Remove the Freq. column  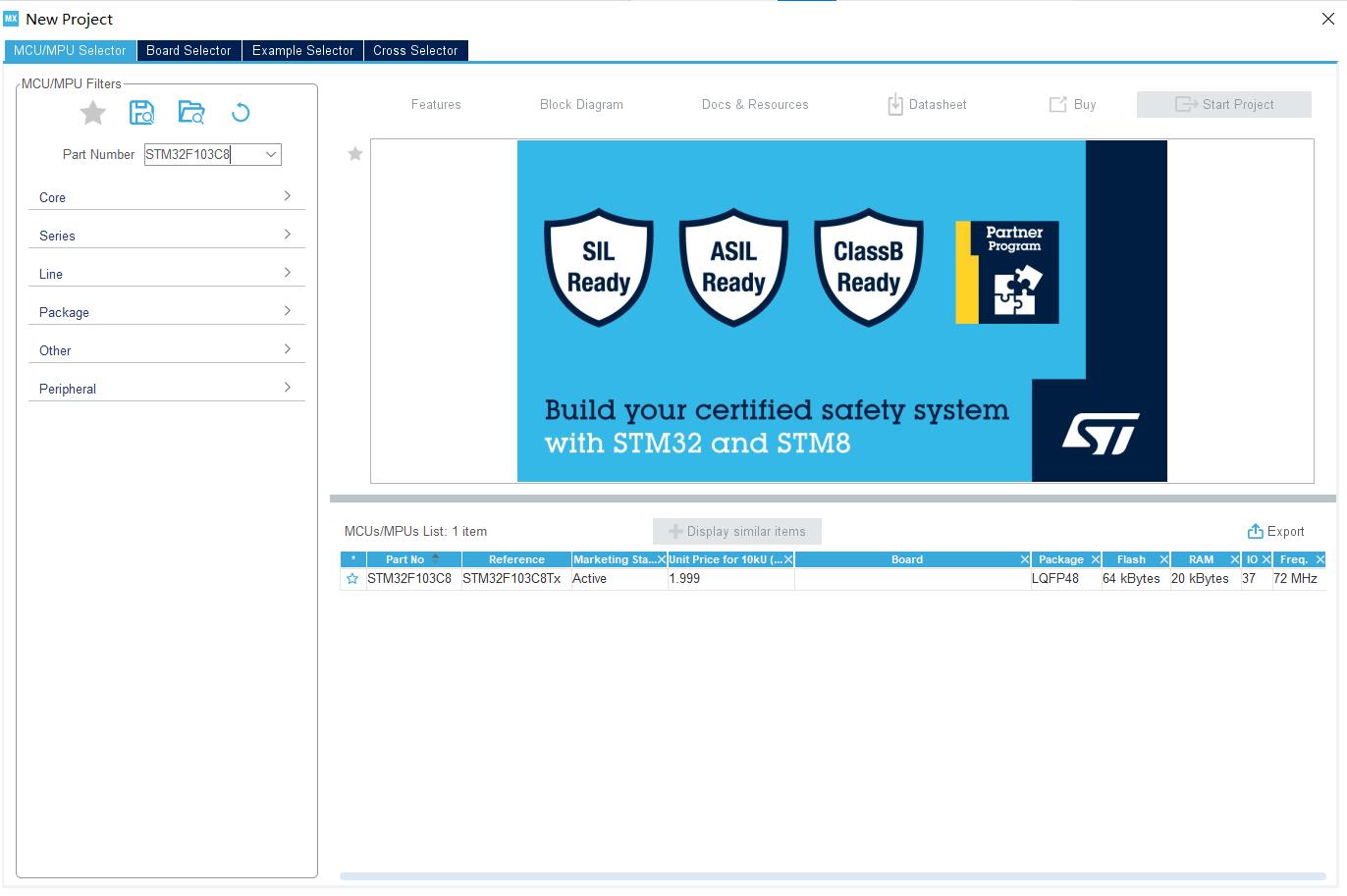tap(1320, 559)
